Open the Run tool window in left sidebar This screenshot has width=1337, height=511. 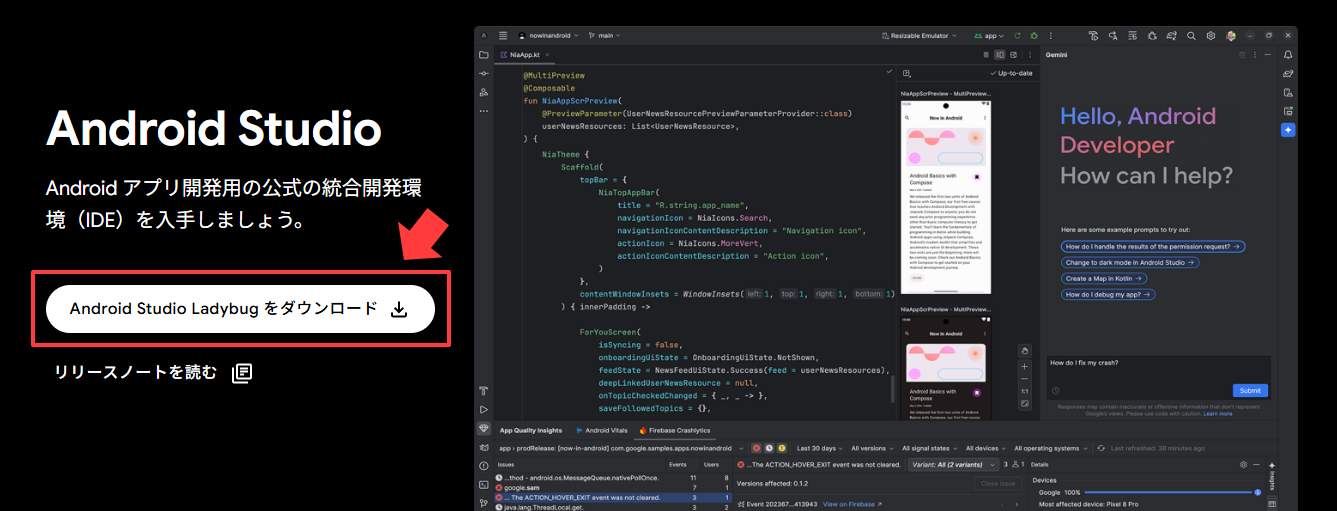tap(484, 409)
